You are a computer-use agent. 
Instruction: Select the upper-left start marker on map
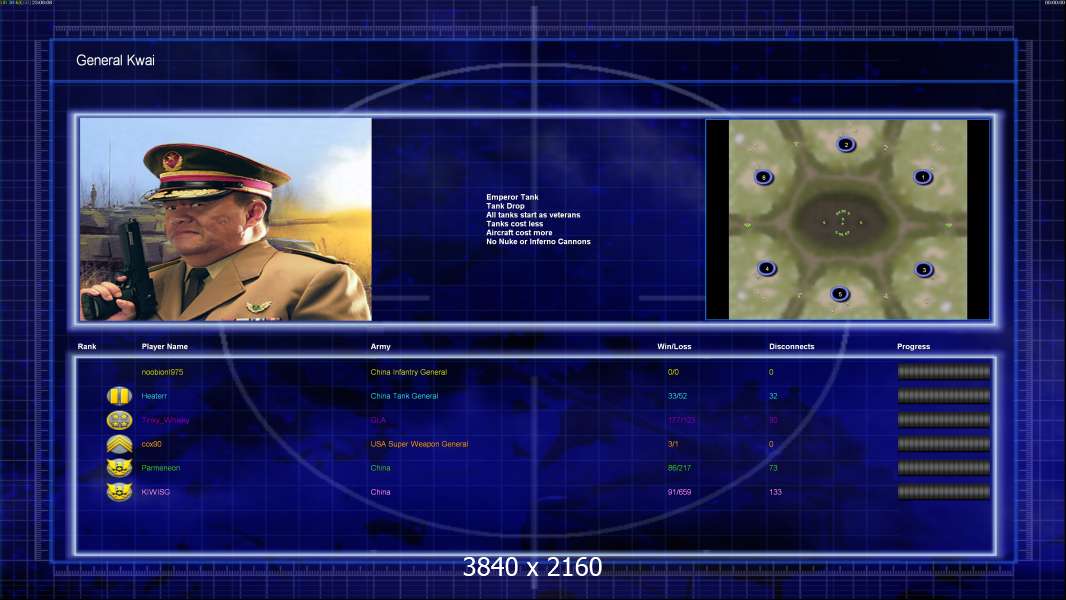tap(763, 177)
